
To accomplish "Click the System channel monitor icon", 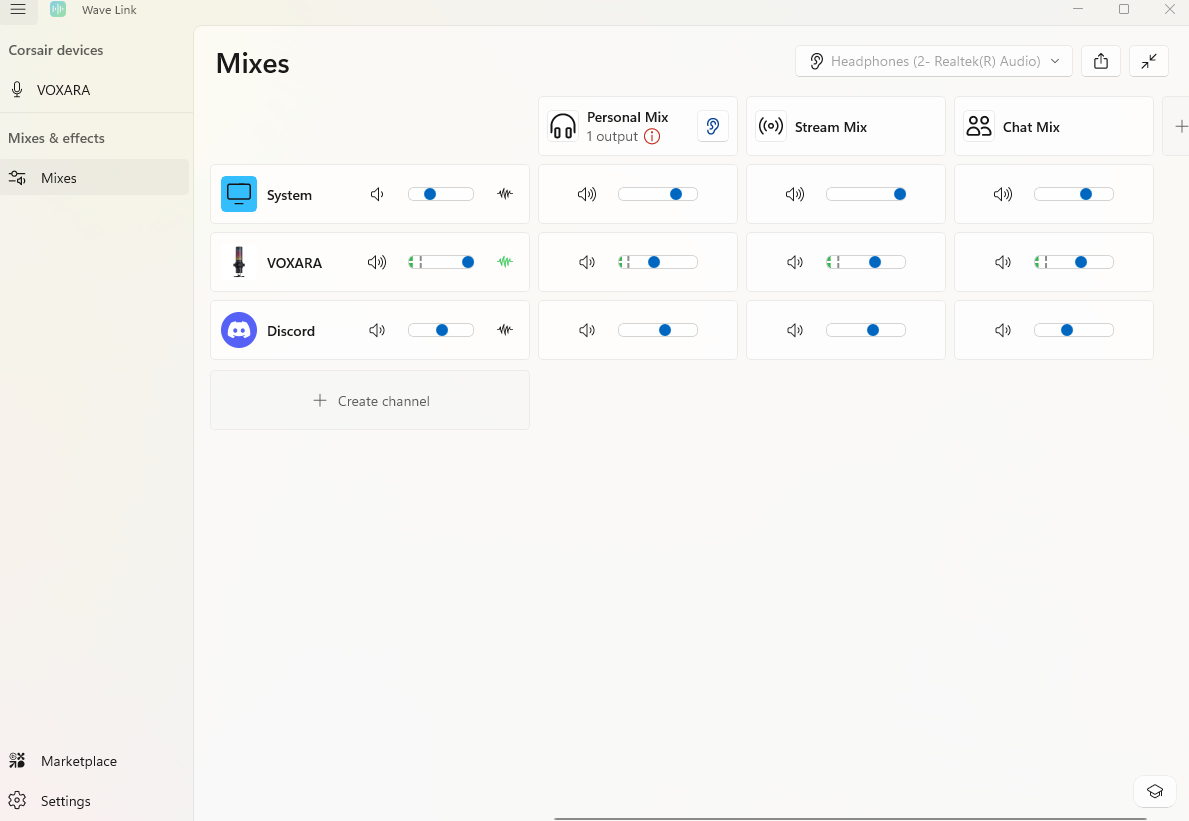I will [239, 194].
